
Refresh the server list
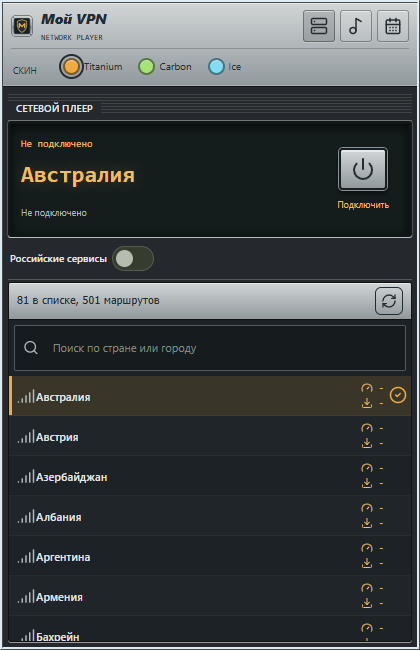click(x=389, y=301)
